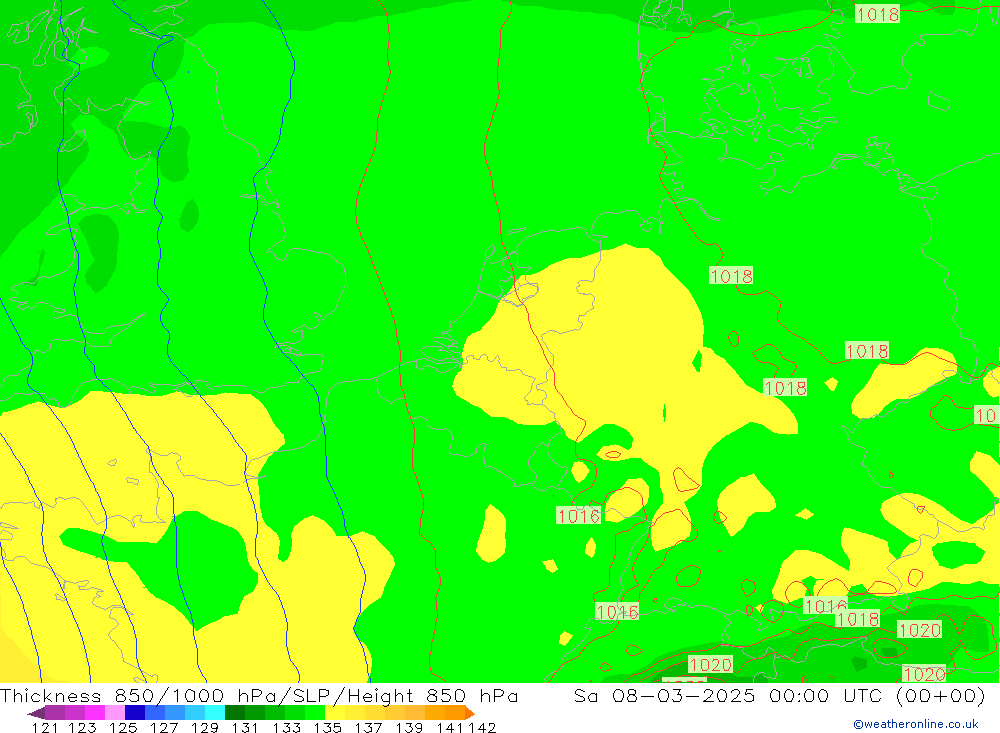Click legend value 142
The image size is (1000, 733).
tap(482, 727)
